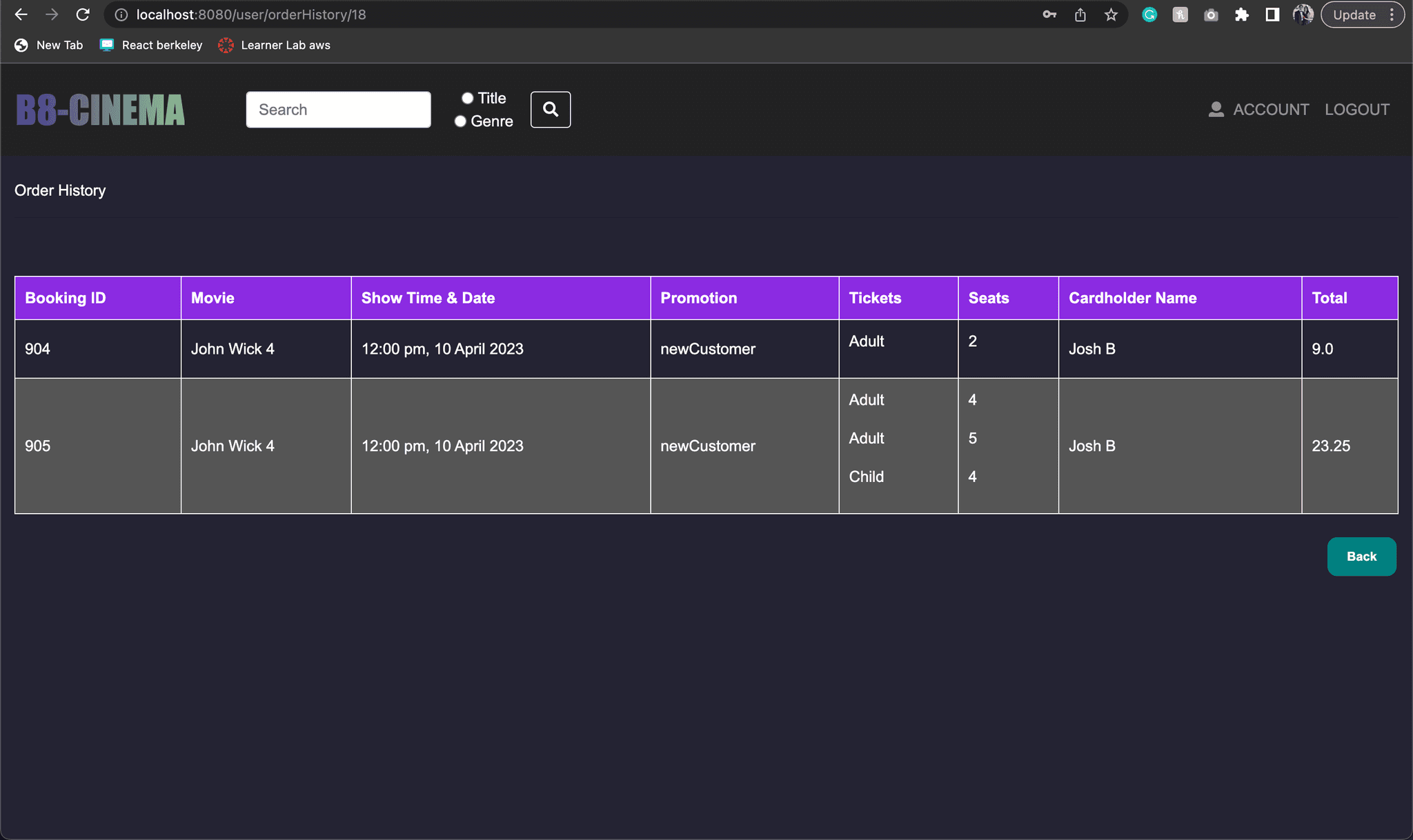
Task: Click the Search input text field
Action: click(x=338, y=109)
